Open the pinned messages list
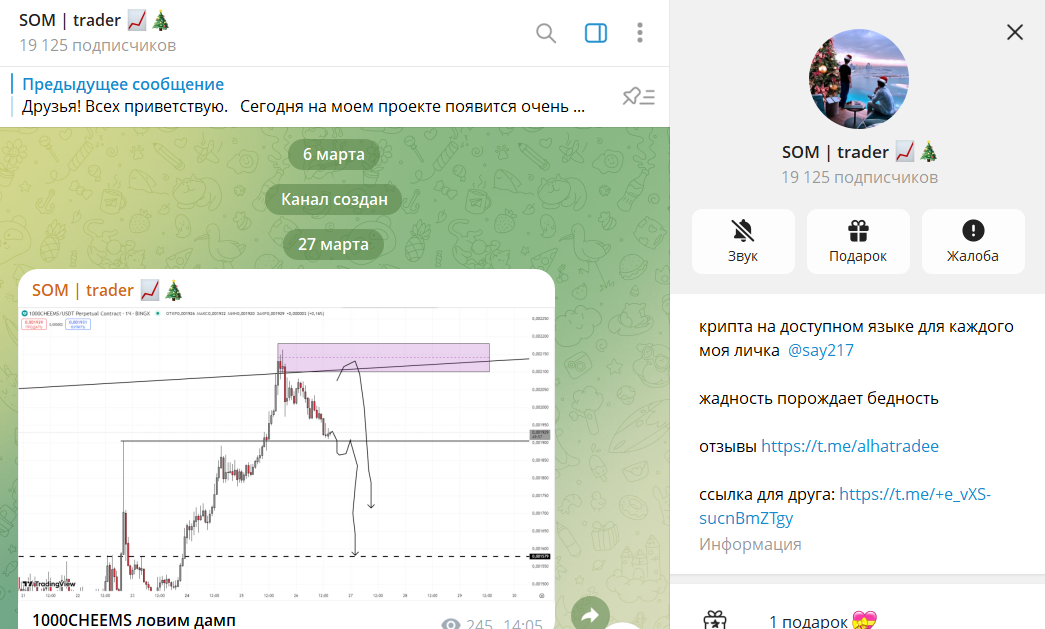 (x=638, y=97)
